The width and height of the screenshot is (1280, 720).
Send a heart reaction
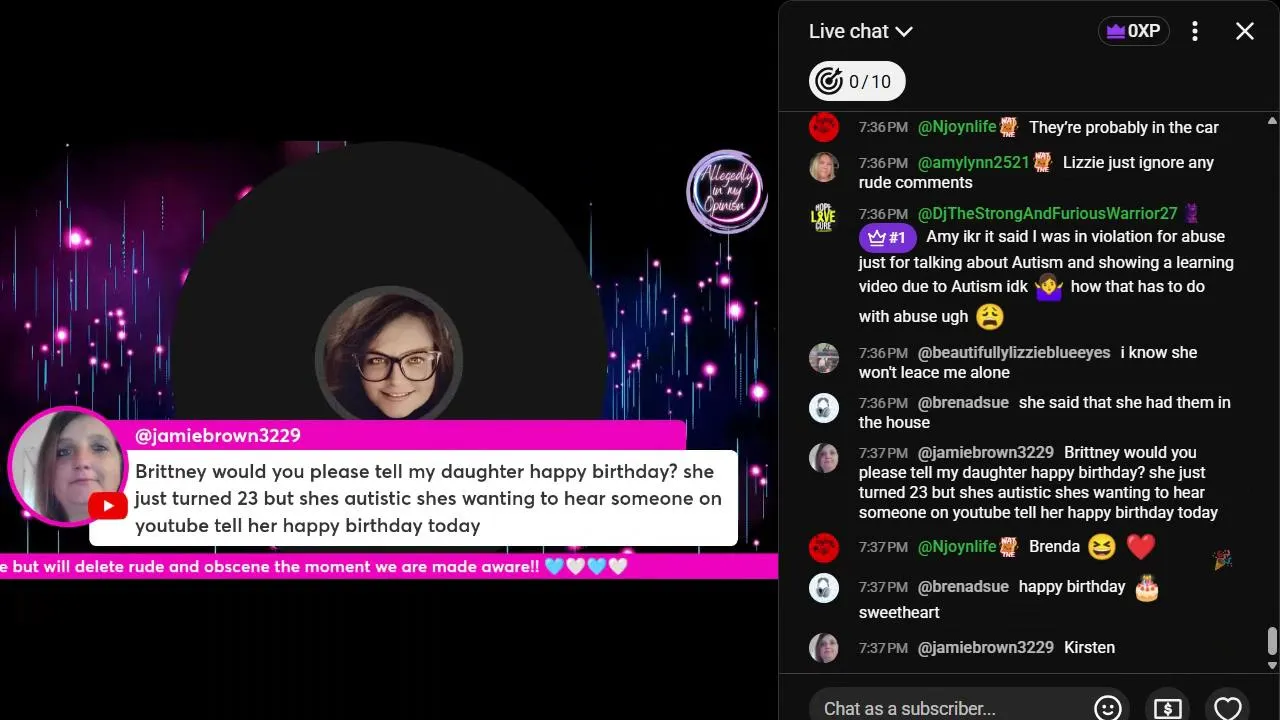[1227, 708]
